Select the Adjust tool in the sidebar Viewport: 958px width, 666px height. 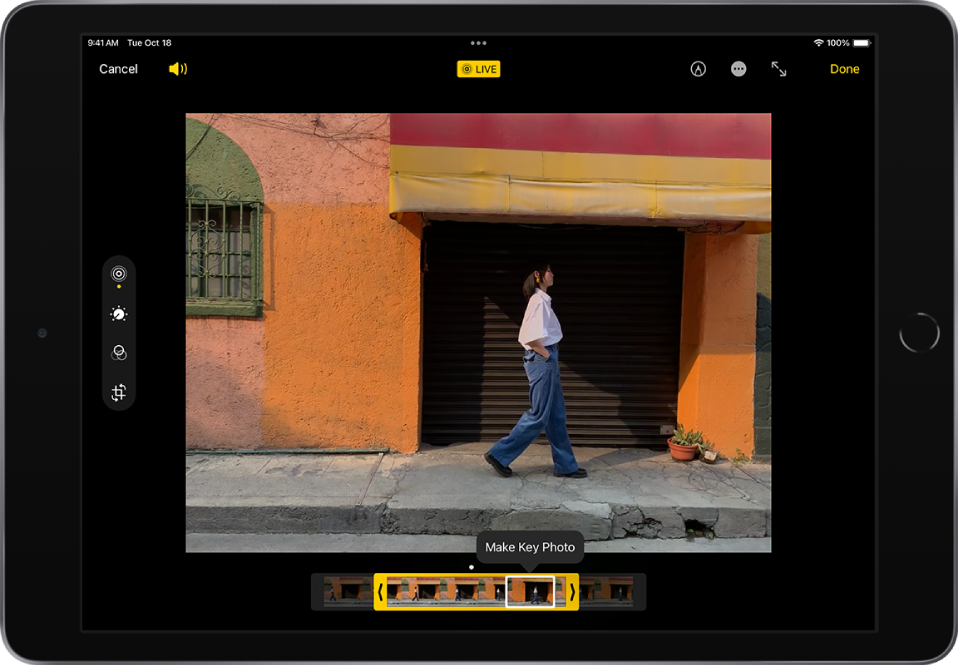(118, 313)
